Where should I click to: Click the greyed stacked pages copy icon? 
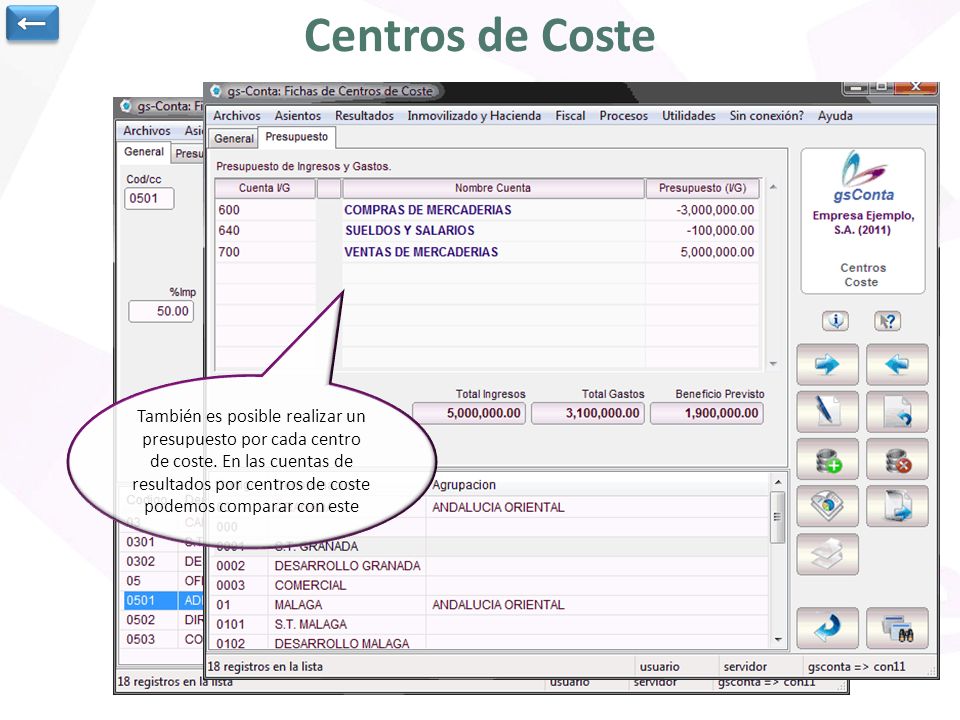coord(827,554)
